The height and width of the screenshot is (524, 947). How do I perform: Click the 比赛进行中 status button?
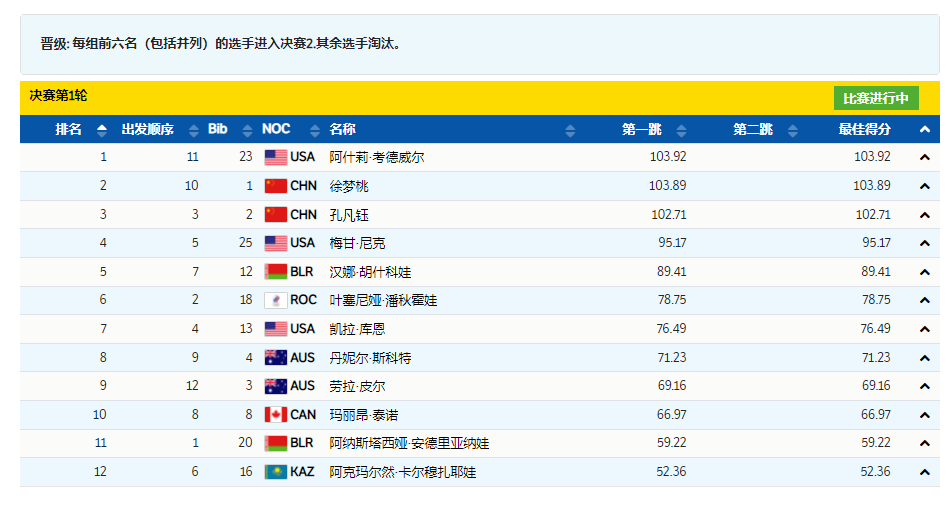876,98
